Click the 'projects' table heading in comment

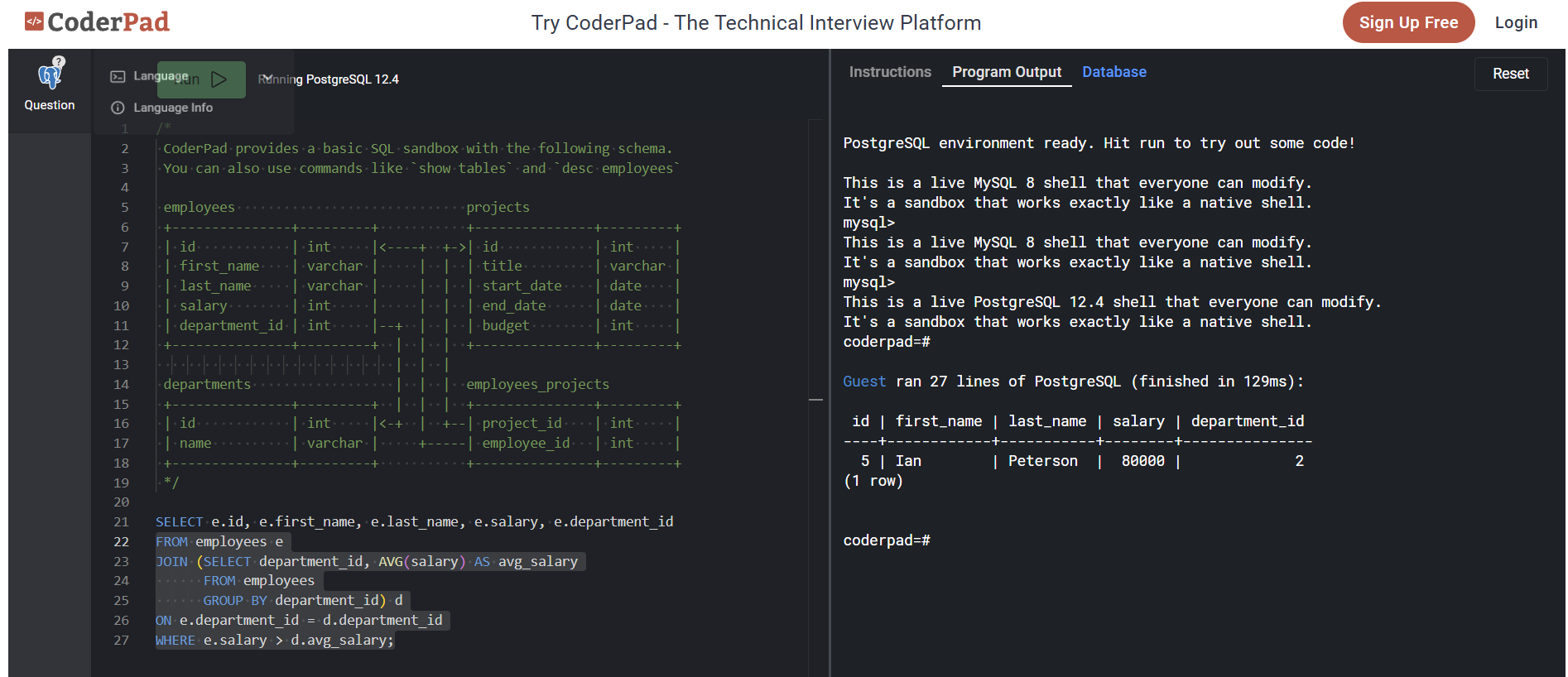498,208
